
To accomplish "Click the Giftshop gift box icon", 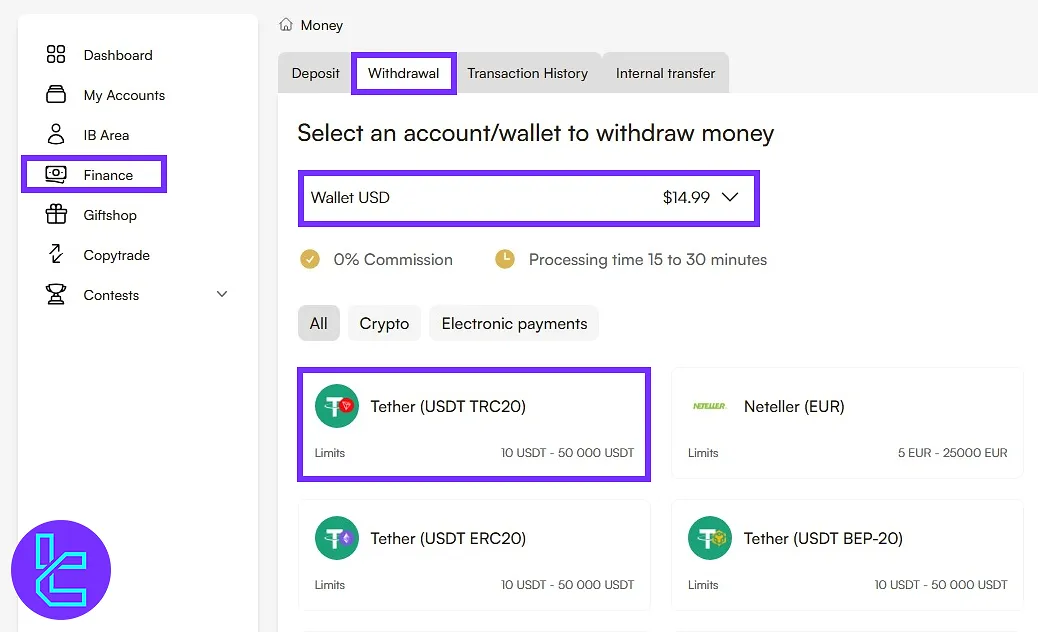I will point(56,214).
